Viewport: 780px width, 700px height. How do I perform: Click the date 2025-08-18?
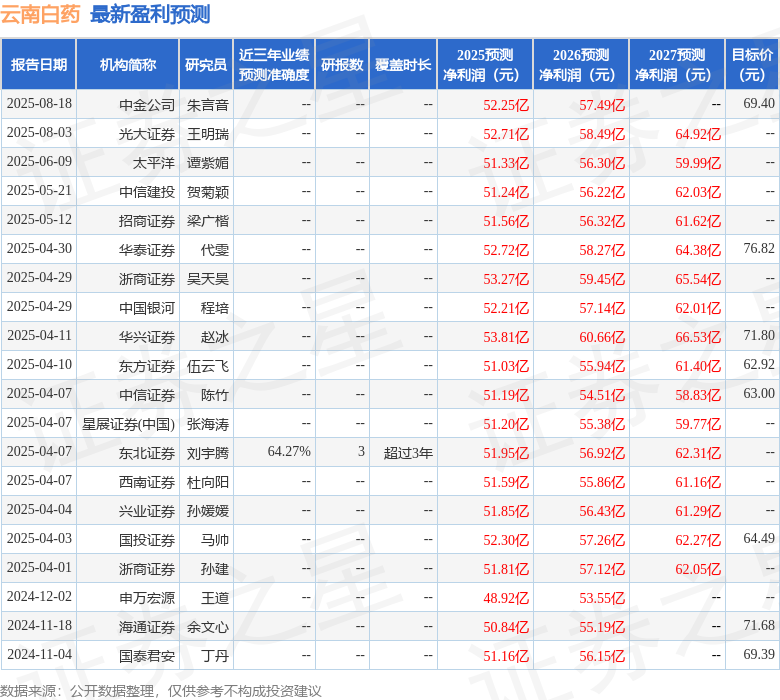click(x=39, y=103)
